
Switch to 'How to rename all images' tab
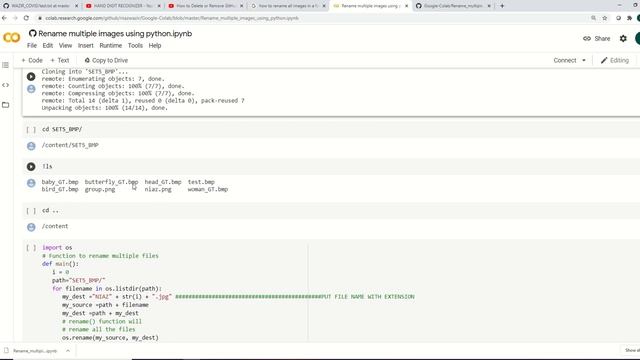coord(287,6)
